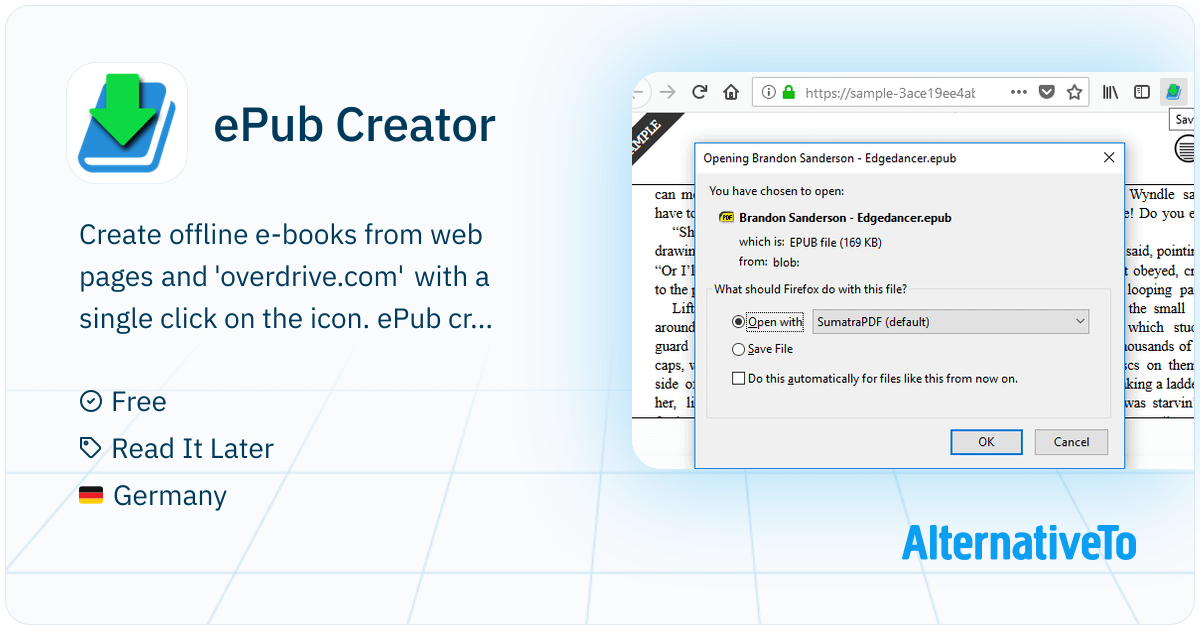
Task: Click the Free label
Action: [x=139, y=402]
